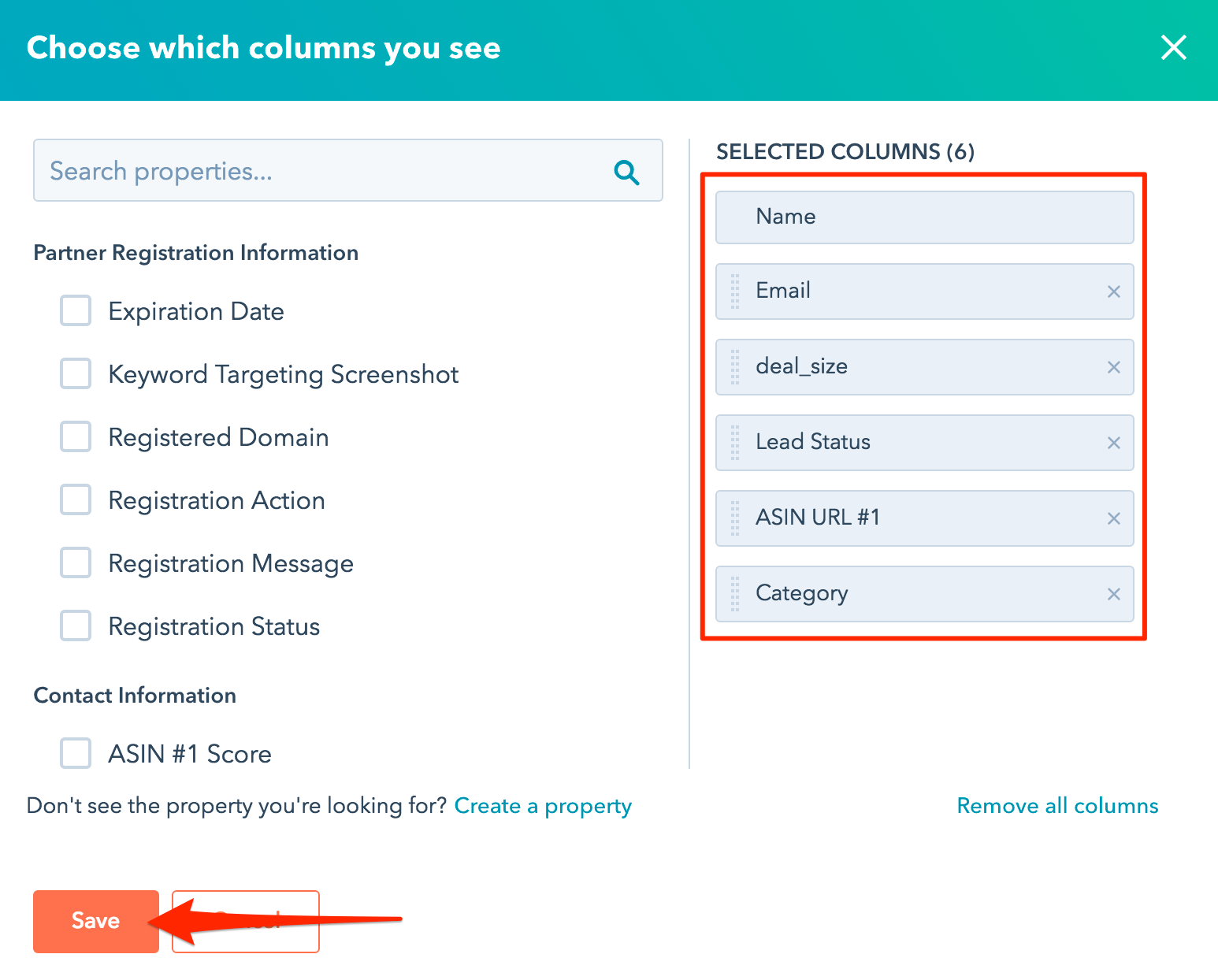This screenshot has height=980, width=1218.
Task: Tick the Registered Domain checkbox
Action: (76, 436)
